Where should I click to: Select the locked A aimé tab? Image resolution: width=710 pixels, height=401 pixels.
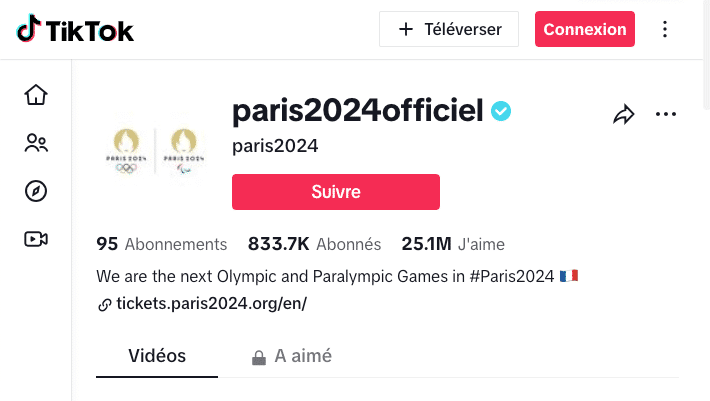(291, 356)
